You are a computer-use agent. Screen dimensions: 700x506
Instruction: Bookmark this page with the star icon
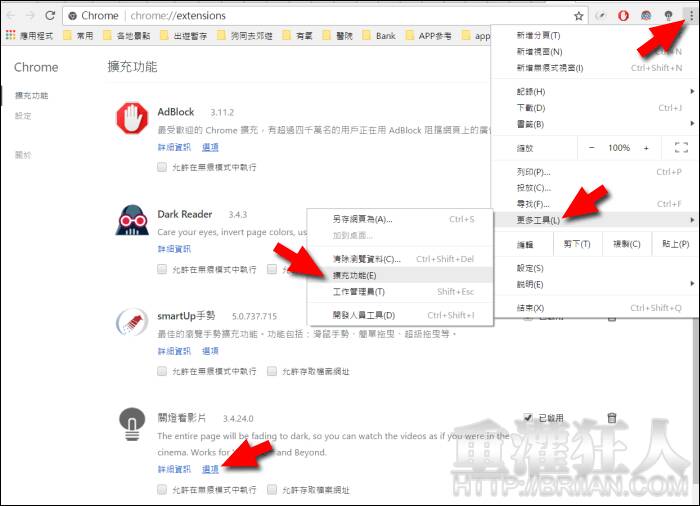(x=579, y=16)
